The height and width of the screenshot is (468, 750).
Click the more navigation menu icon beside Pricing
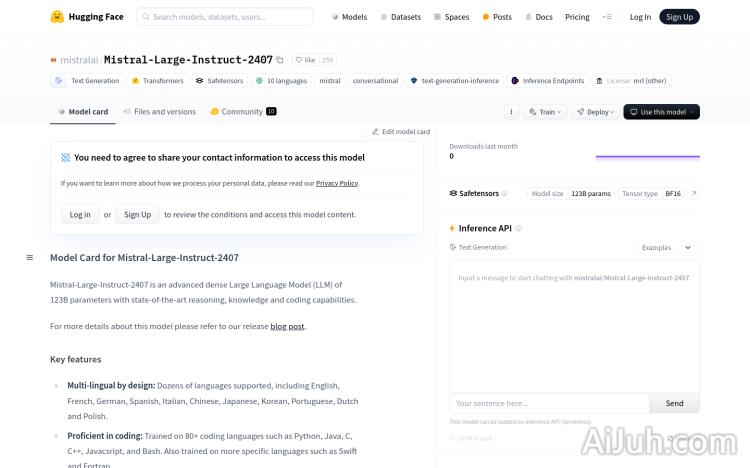click(x=607, y=17)
